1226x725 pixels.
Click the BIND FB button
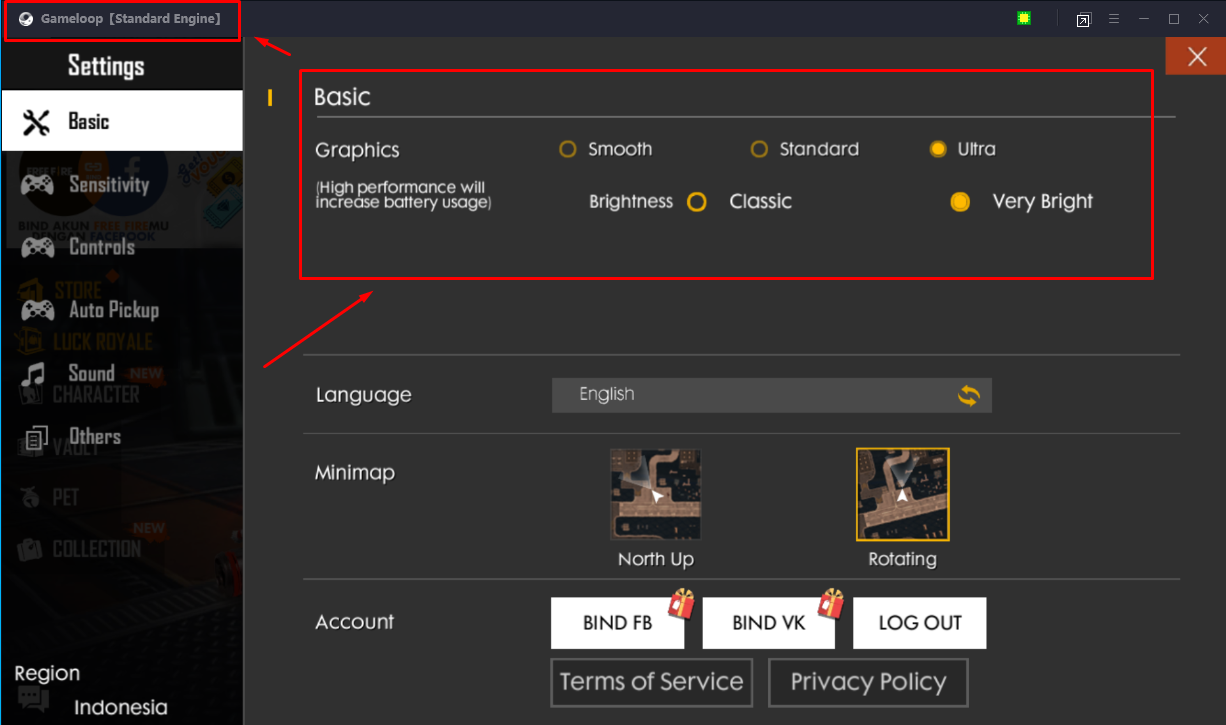pos(618,623)
